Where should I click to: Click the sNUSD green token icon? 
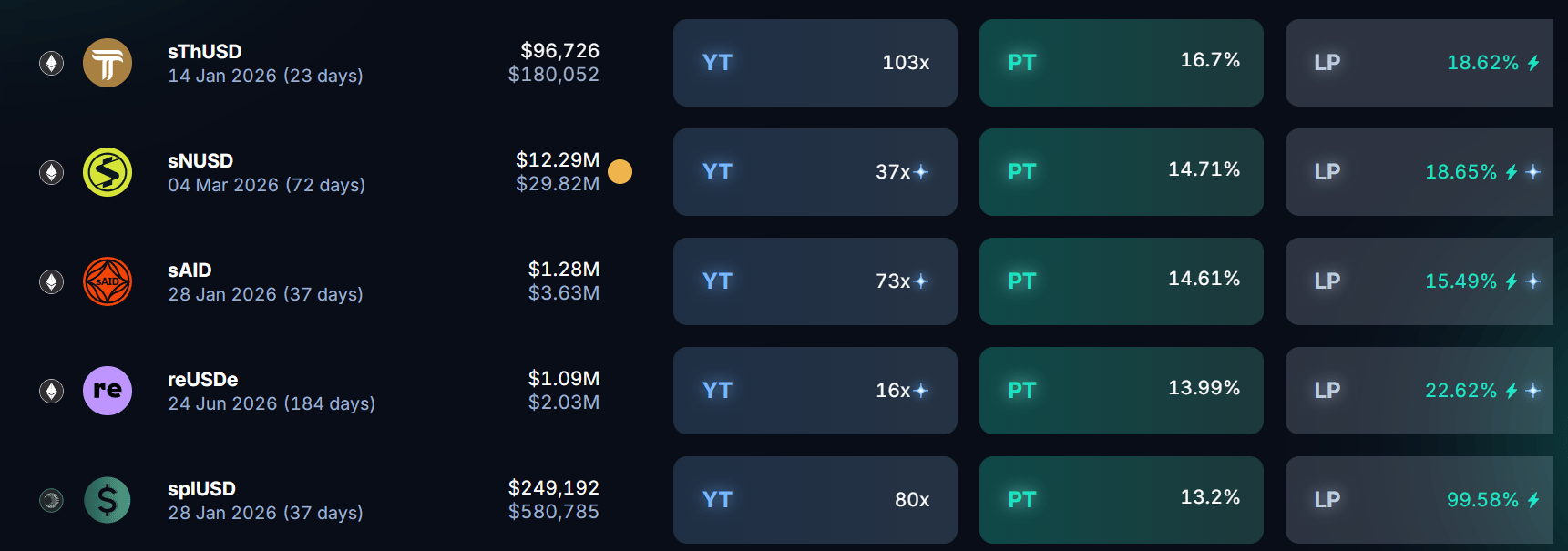point(108,172)
